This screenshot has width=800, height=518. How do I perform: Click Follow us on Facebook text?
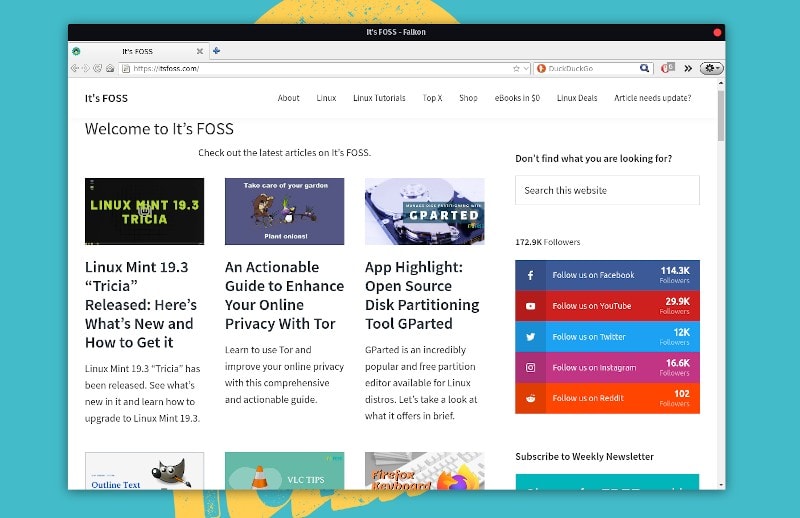[593, 275]
